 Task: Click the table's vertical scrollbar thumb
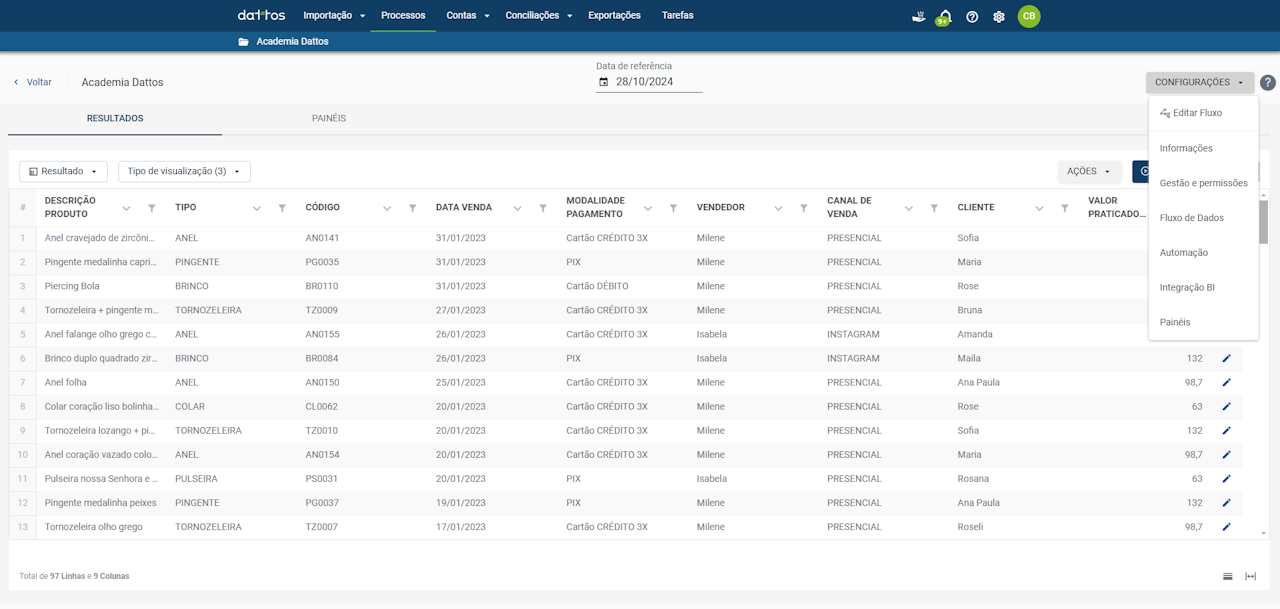(x=1263, y=221)
